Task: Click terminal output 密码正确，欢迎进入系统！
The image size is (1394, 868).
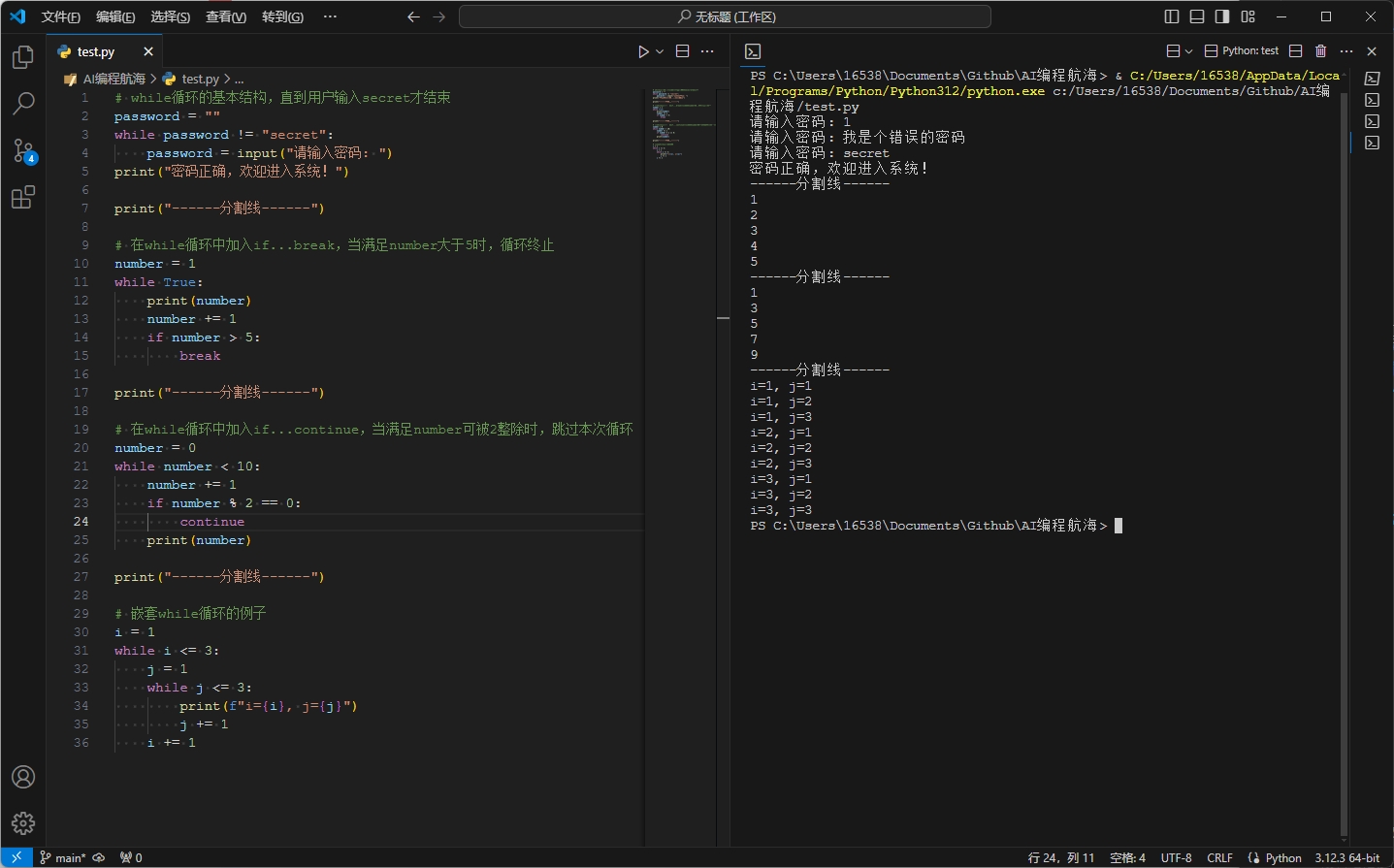Action: (839, 169)
